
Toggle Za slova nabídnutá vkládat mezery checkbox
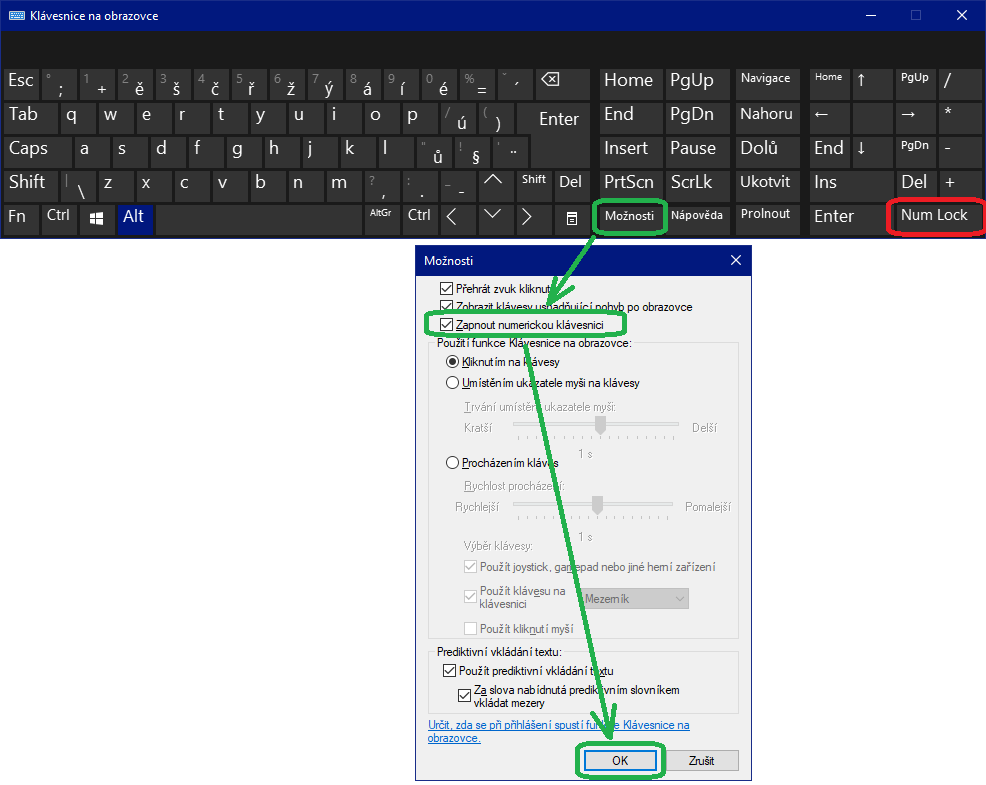[464, 696]
